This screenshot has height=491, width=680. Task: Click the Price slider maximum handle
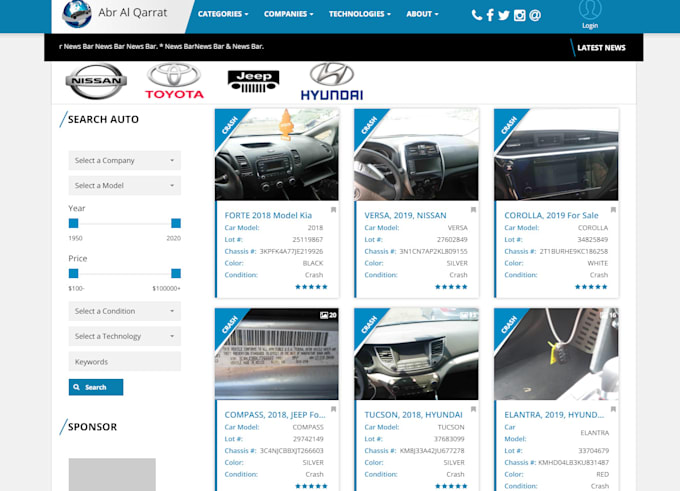pyautogui.click(x=176, y=273)
